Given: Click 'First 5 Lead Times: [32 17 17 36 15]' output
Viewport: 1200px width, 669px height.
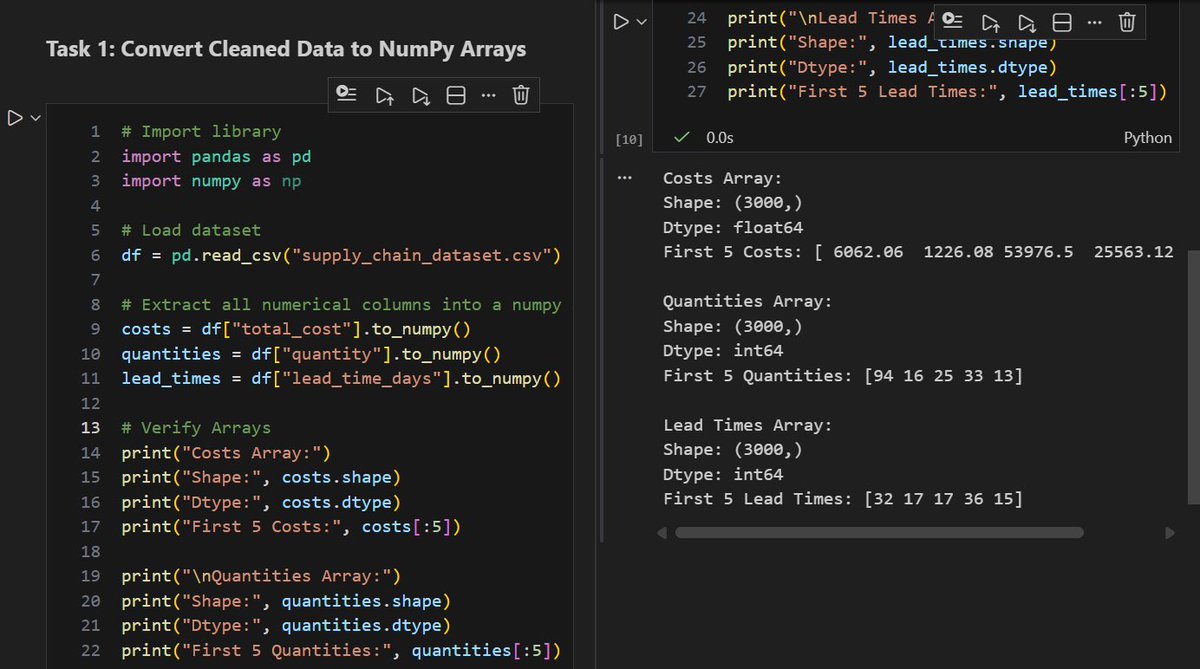Looking at the screenshot, I should point(843,499).
